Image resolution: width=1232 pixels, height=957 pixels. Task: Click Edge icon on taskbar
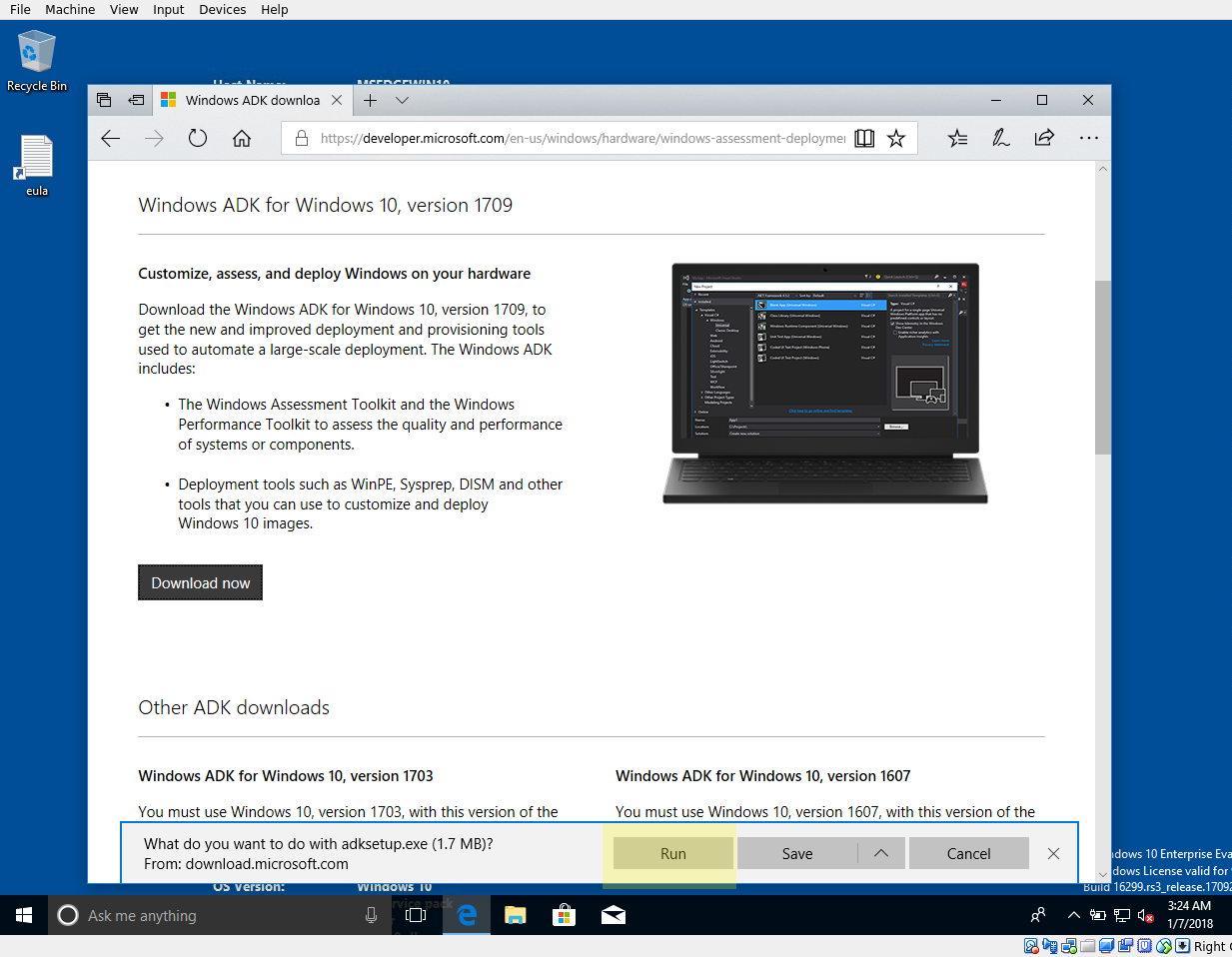pos(466,915)
